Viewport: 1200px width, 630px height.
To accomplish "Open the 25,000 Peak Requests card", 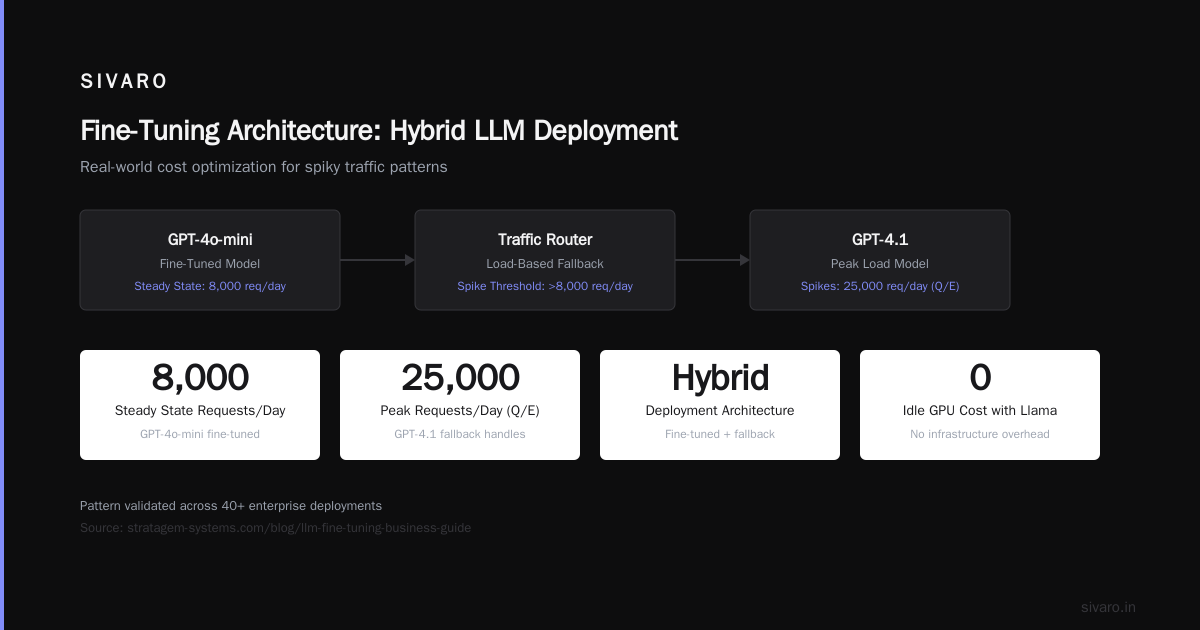I will click(460, 405).
